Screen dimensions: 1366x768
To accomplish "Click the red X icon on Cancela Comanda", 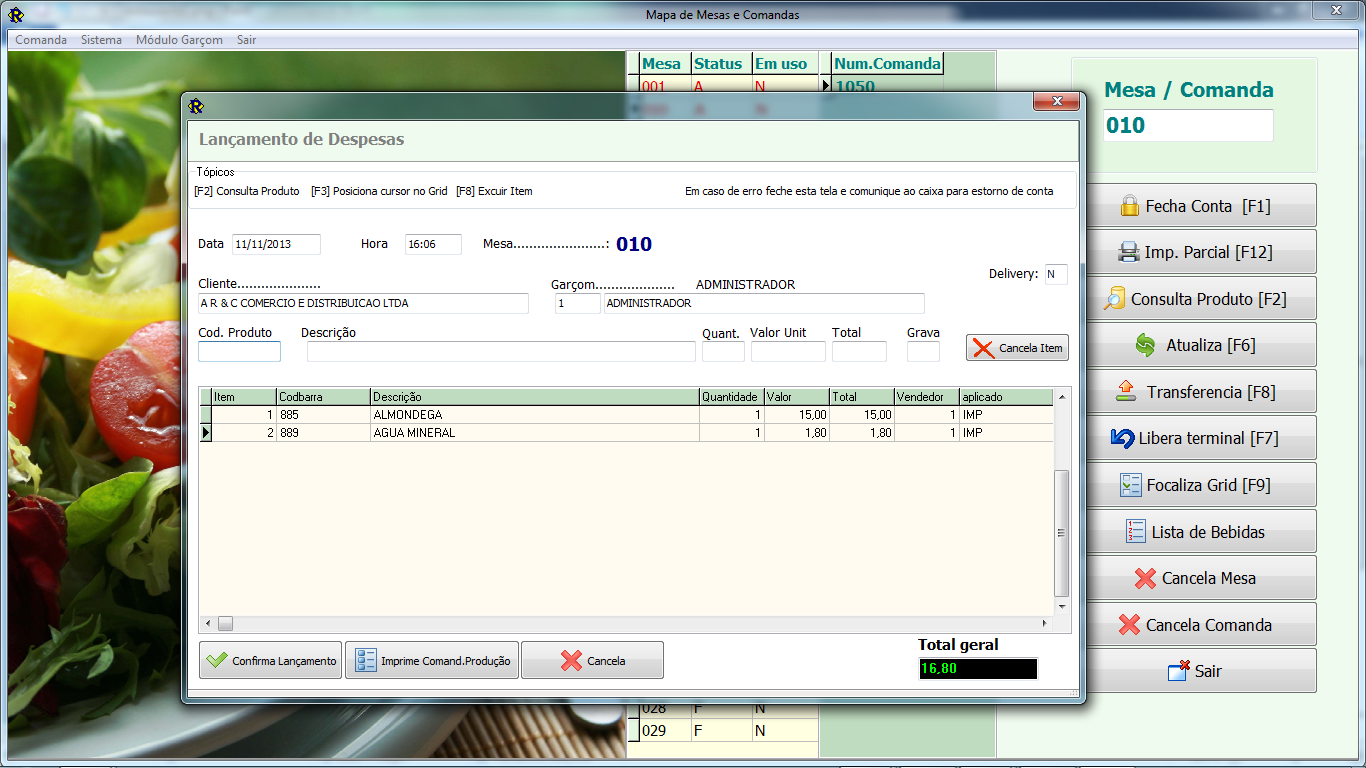I will pos(1129,625).
